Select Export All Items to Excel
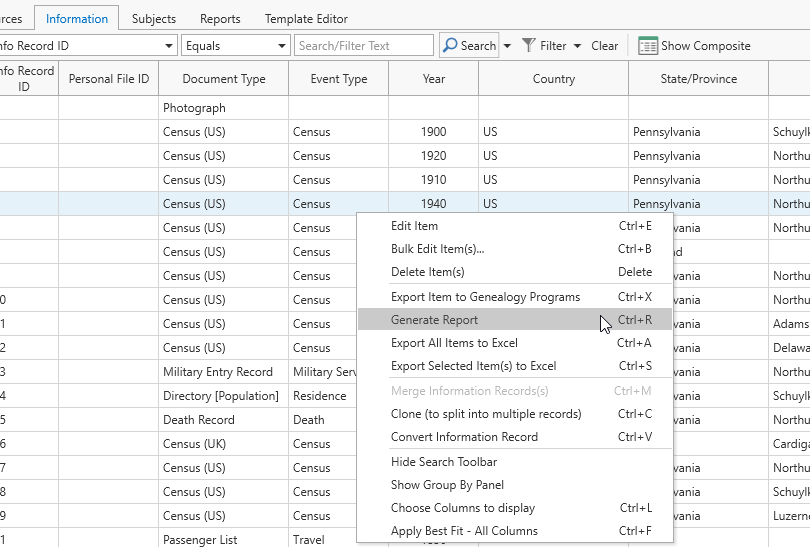 click(x=454, y=343)
